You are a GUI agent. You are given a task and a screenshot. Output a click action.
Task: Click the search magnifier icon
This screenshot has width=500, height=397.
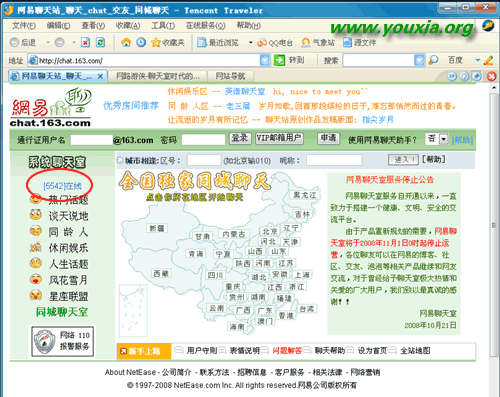[x=433, y=60]
